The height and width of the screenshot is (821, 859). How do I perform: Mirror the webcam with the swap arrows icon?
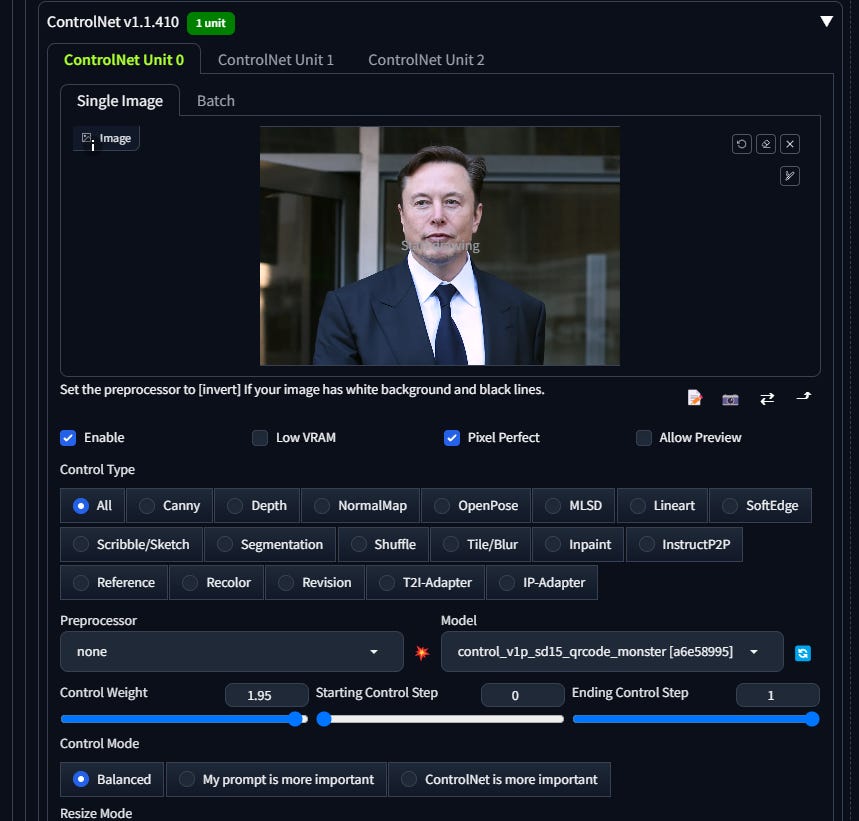767,398
